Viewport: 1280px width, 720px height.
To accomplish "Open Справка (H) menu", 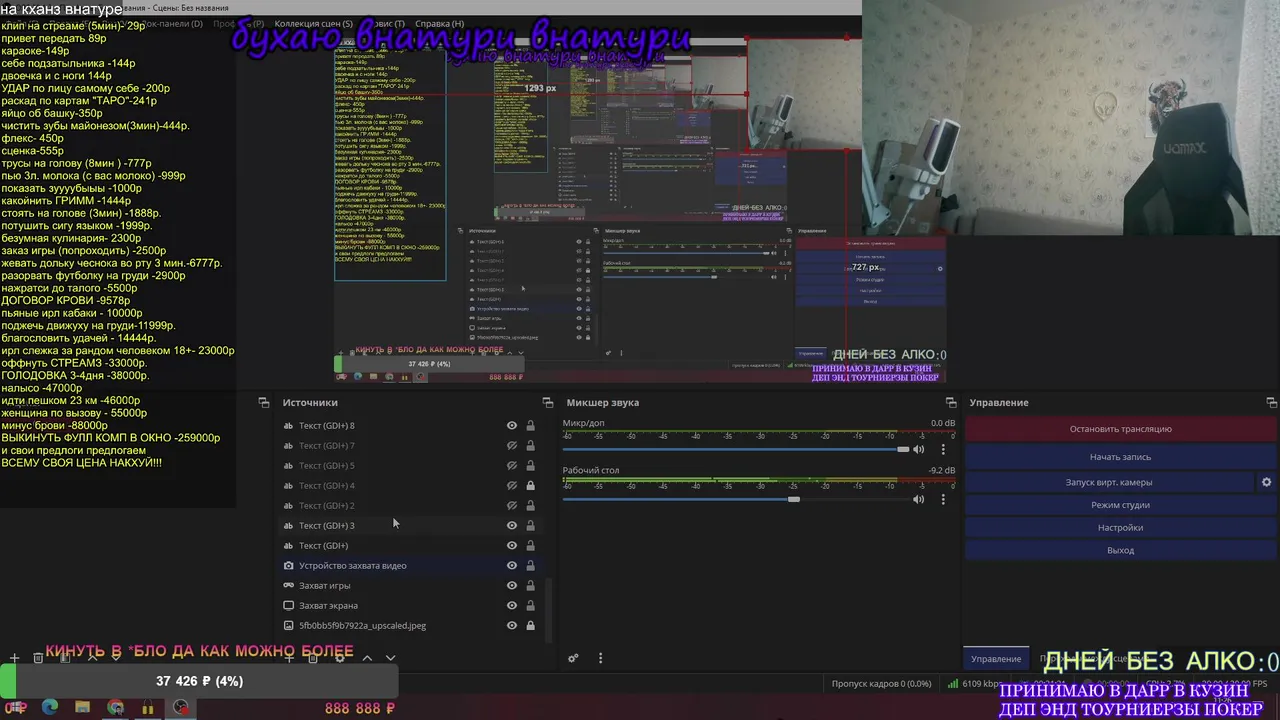I will pos(439,23).
